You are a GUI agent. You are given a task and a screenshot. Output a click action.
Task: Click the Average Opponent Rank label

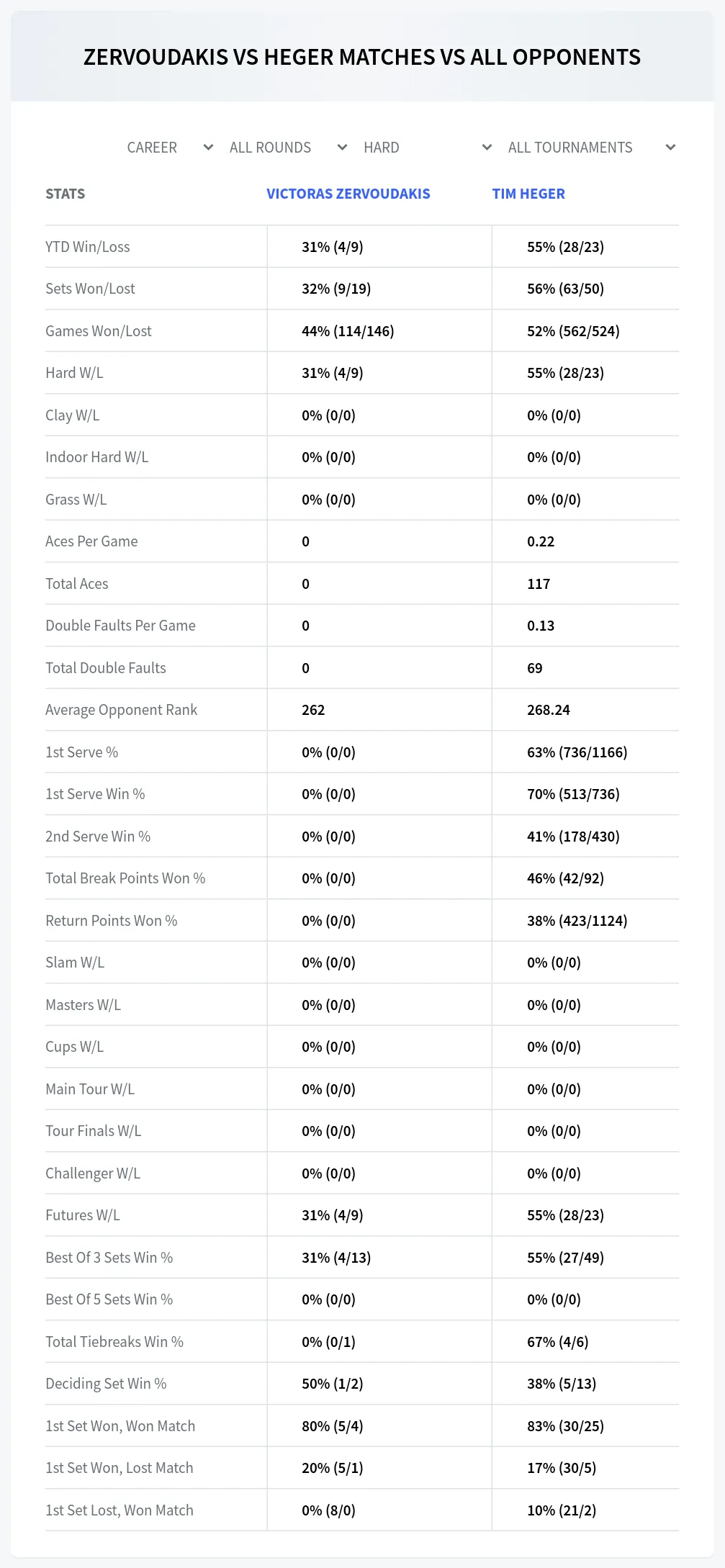121,710
